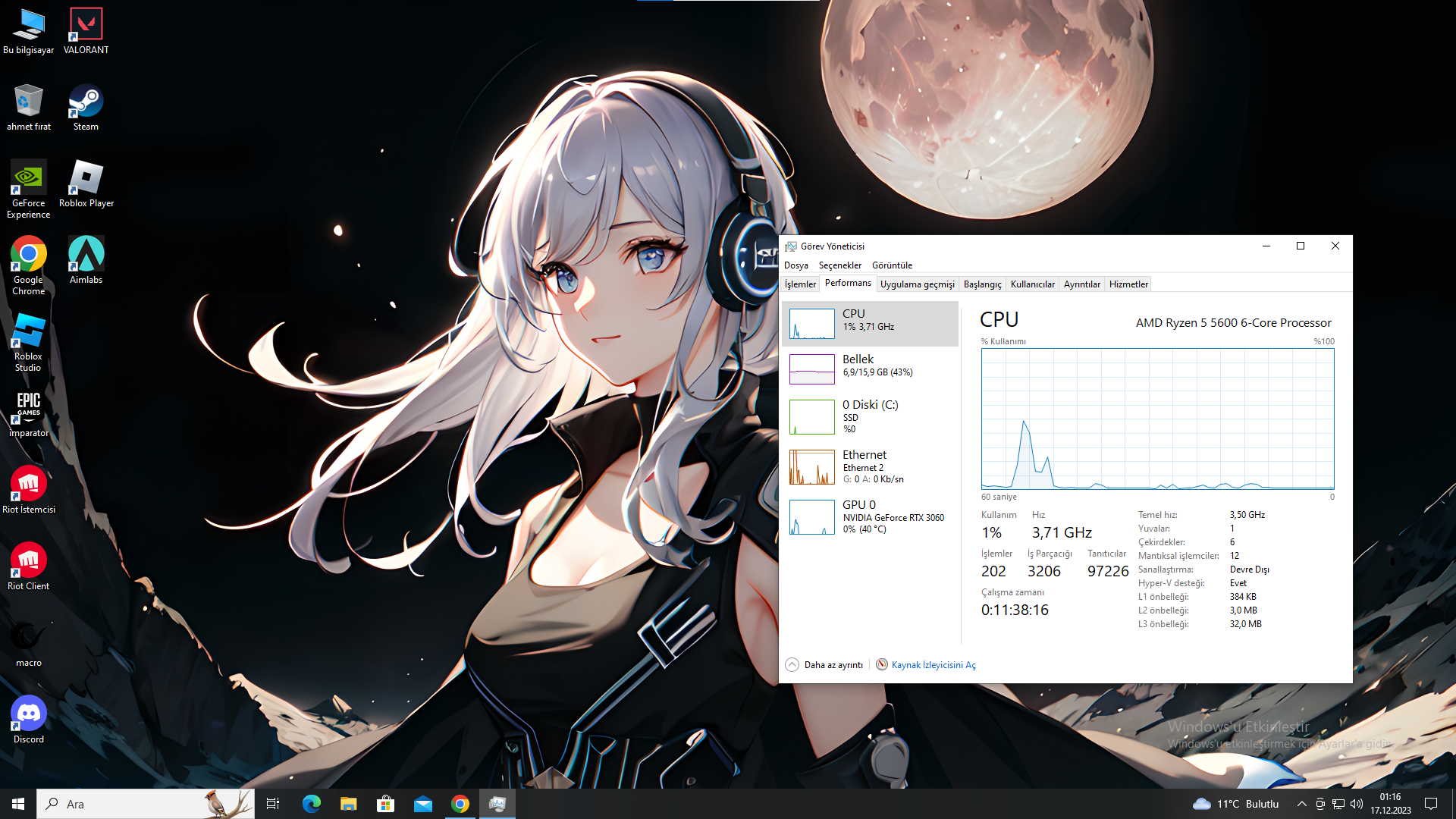Select GPU 0 performance entry

coord(870,516)
